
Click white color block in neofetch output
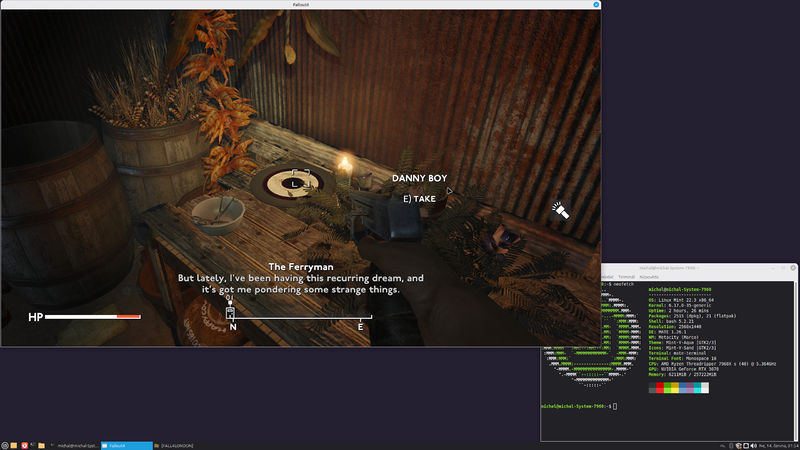coord(705,388)
